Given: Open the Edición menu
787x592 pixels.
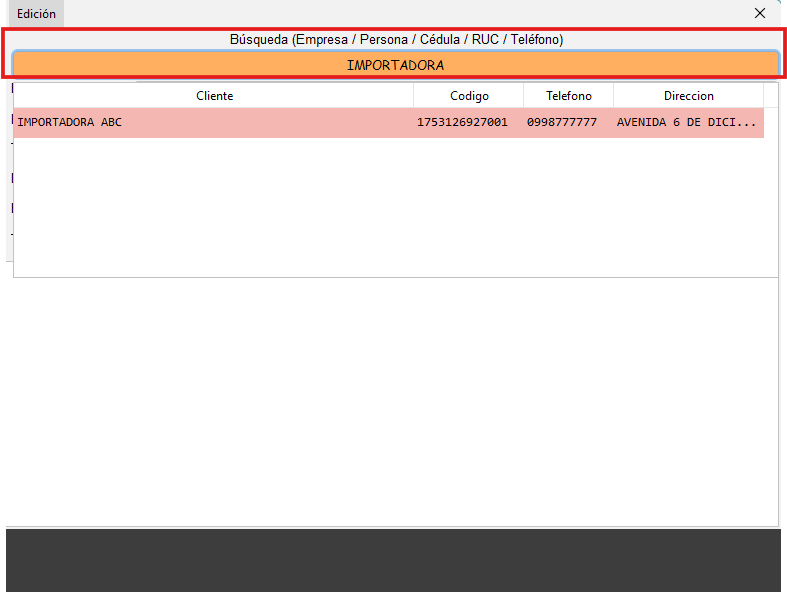Looking at the screenshot, I should point(36,14).
